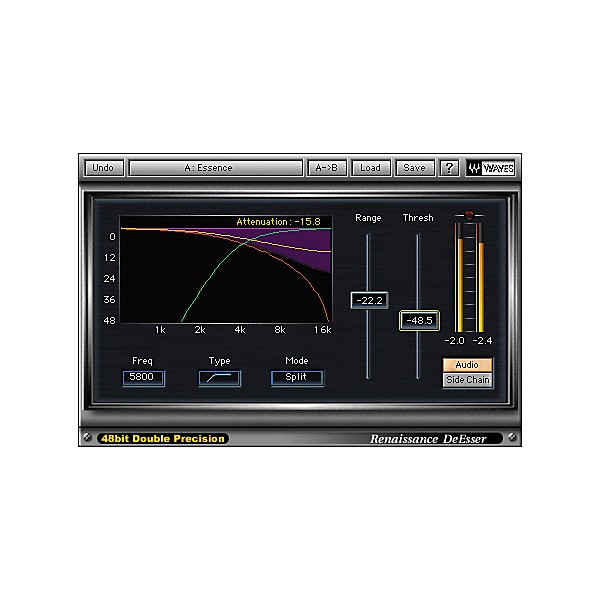Screen dimensions: 600x600
Task: Click the Freq value field 5800
Action: point(143,378)
